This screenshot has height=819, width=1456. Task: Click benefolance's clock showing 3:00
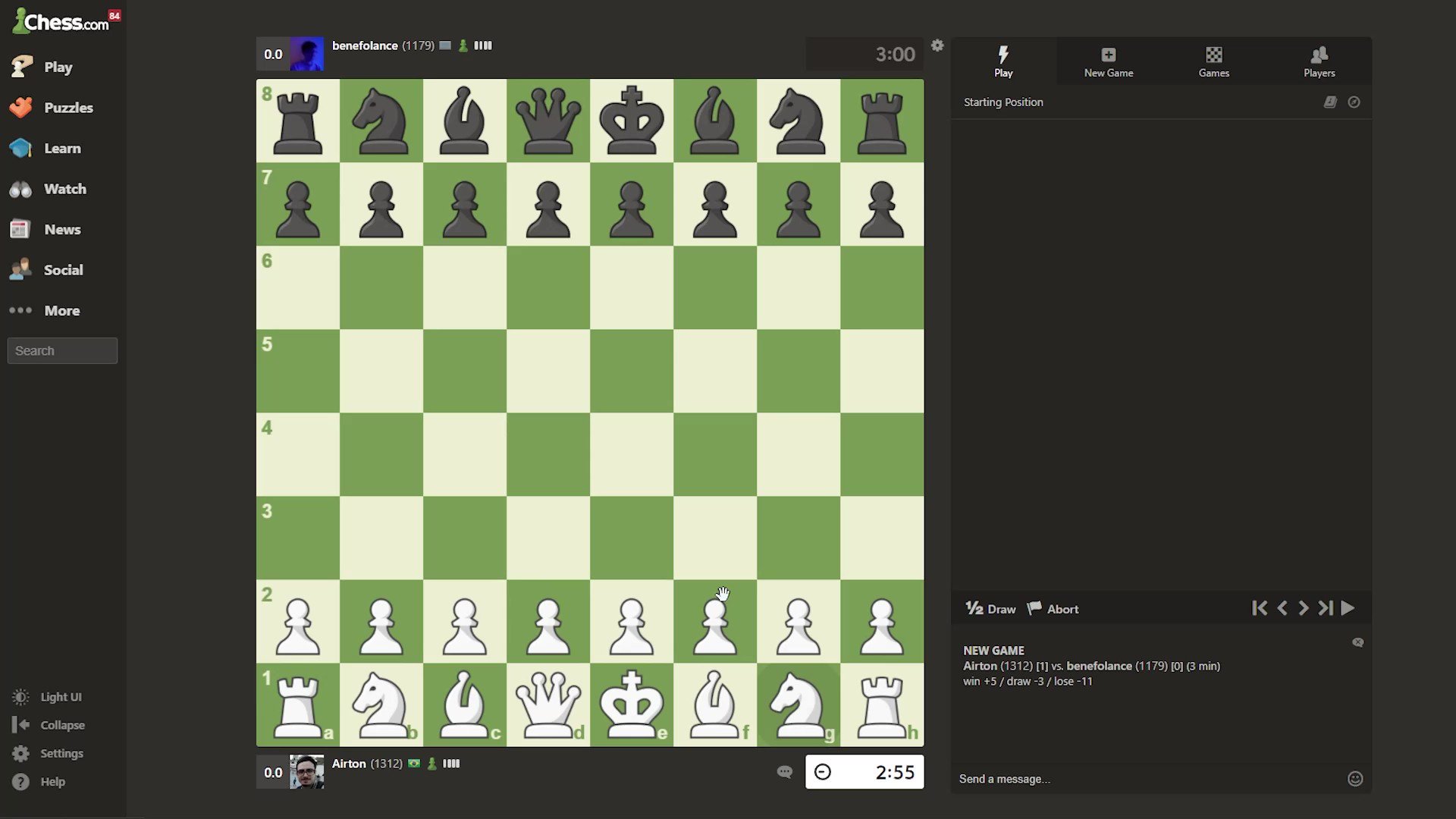[864, 55]
